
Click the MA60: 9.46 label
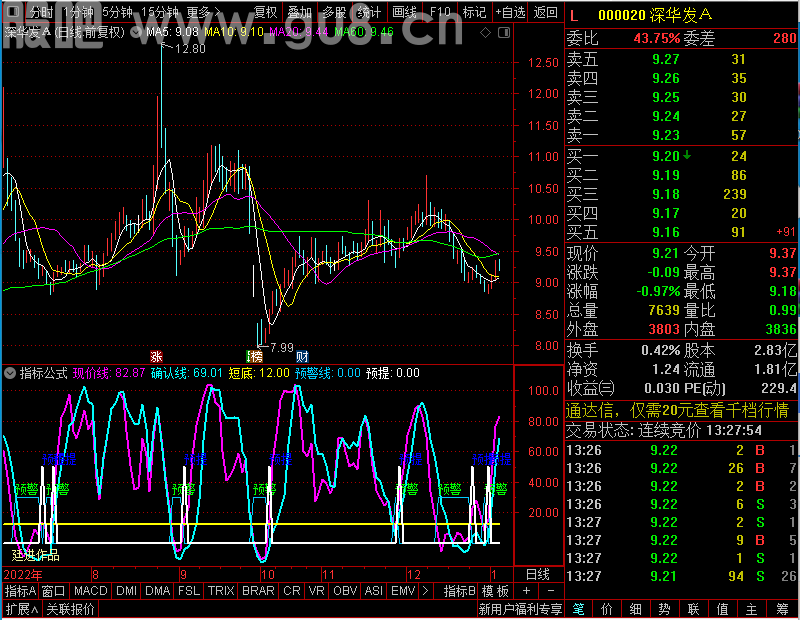click(x=364, y=32)
